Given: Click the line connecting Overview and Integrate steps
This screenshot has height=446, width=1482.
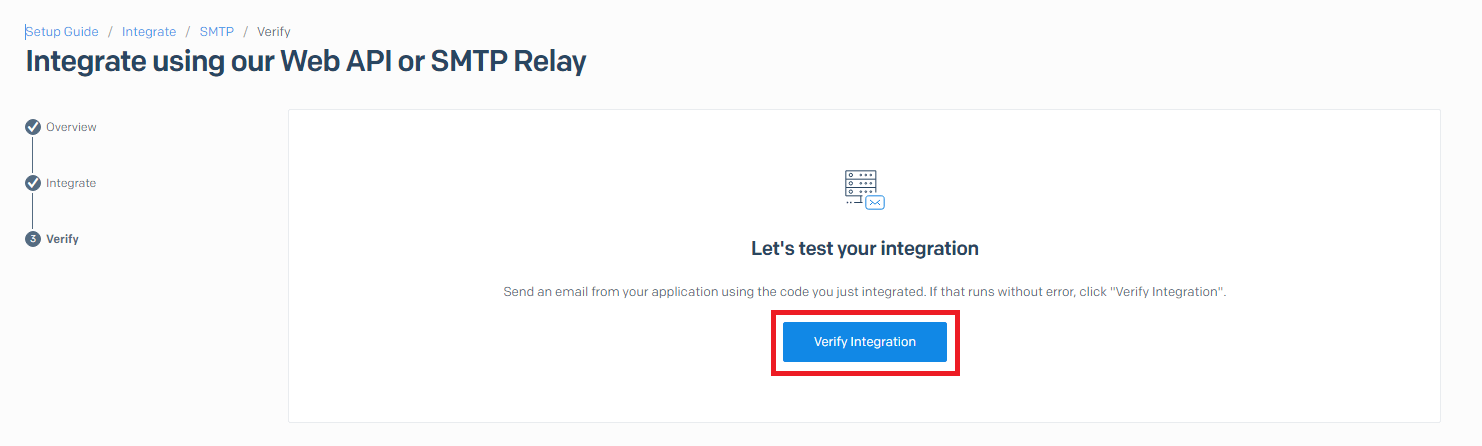Looking at the screenshot, I should pyautogui.click(x=33, y=155).
